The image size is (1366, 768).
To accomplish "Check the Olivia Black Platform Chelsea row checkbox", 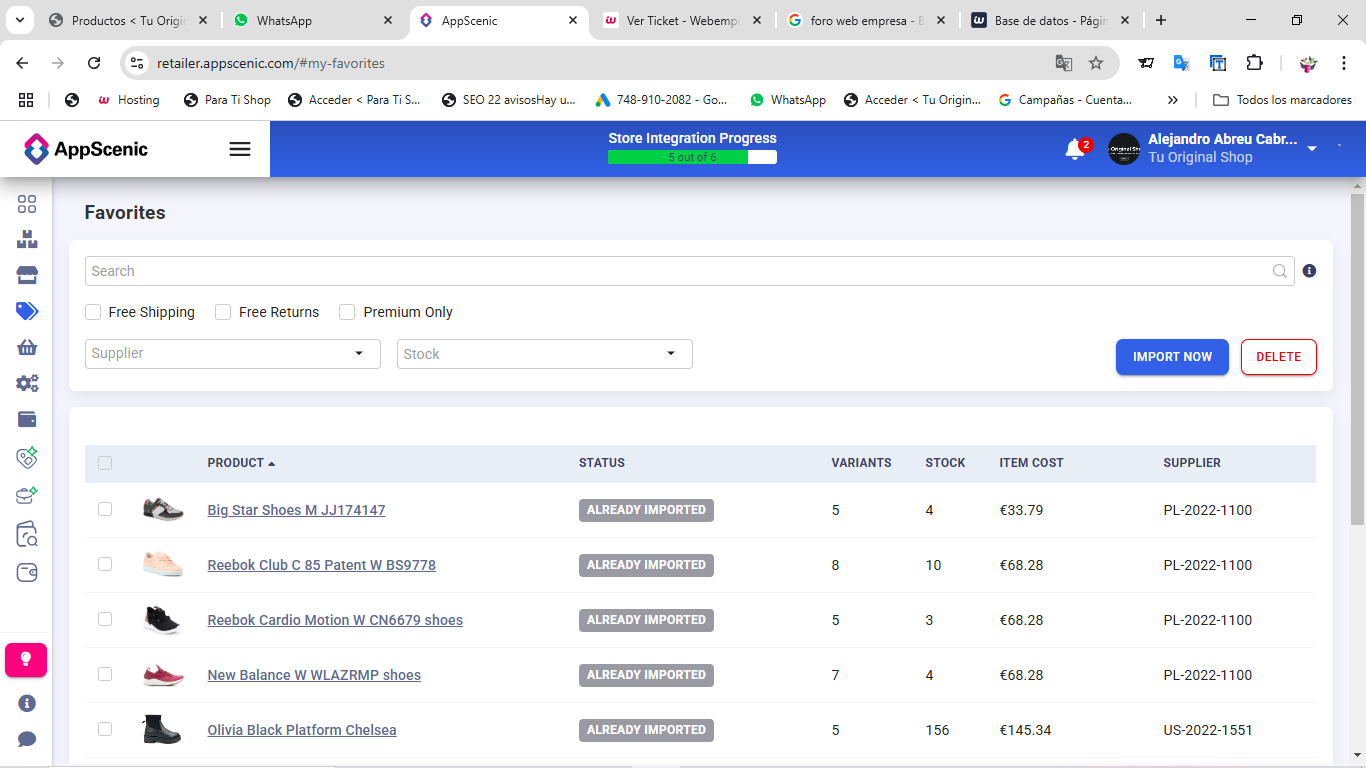I will click(x=105, y=729).
